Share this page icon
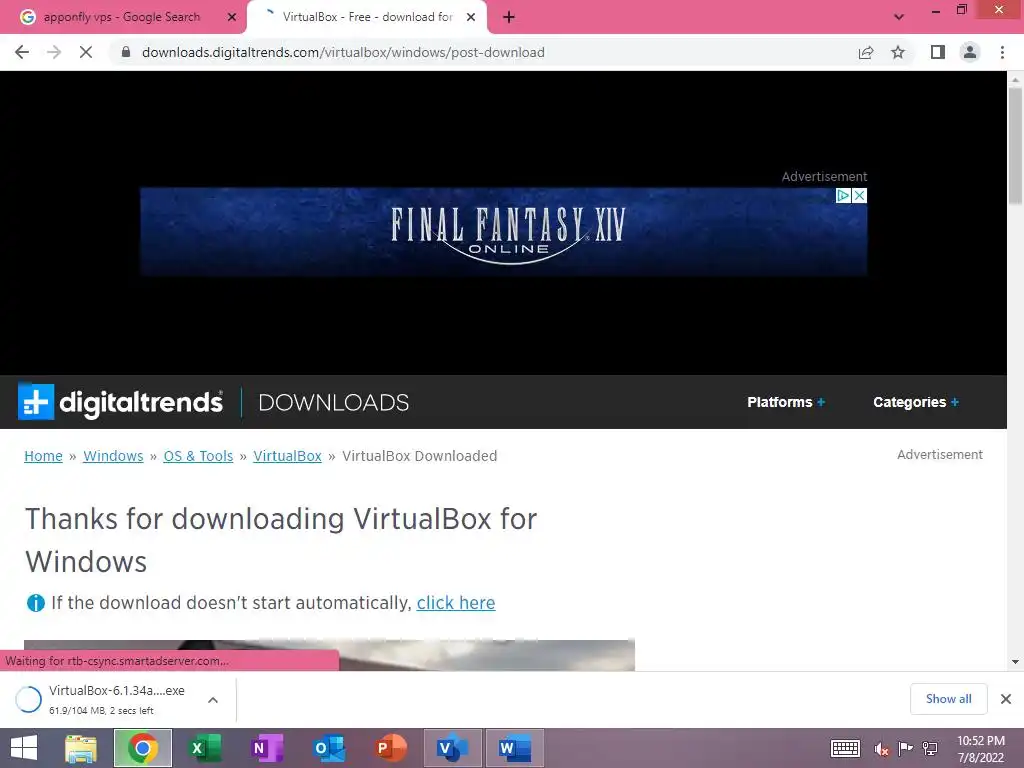This screenshot has width=1024, height=768. coord(866,52)
